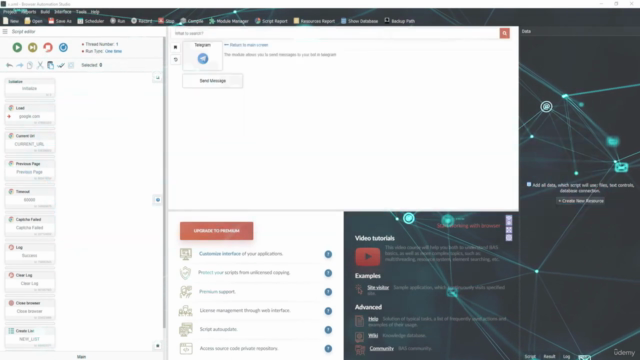Click the Show Database toolbar item
The image size is (640, 360).
(x=359, y=21)
